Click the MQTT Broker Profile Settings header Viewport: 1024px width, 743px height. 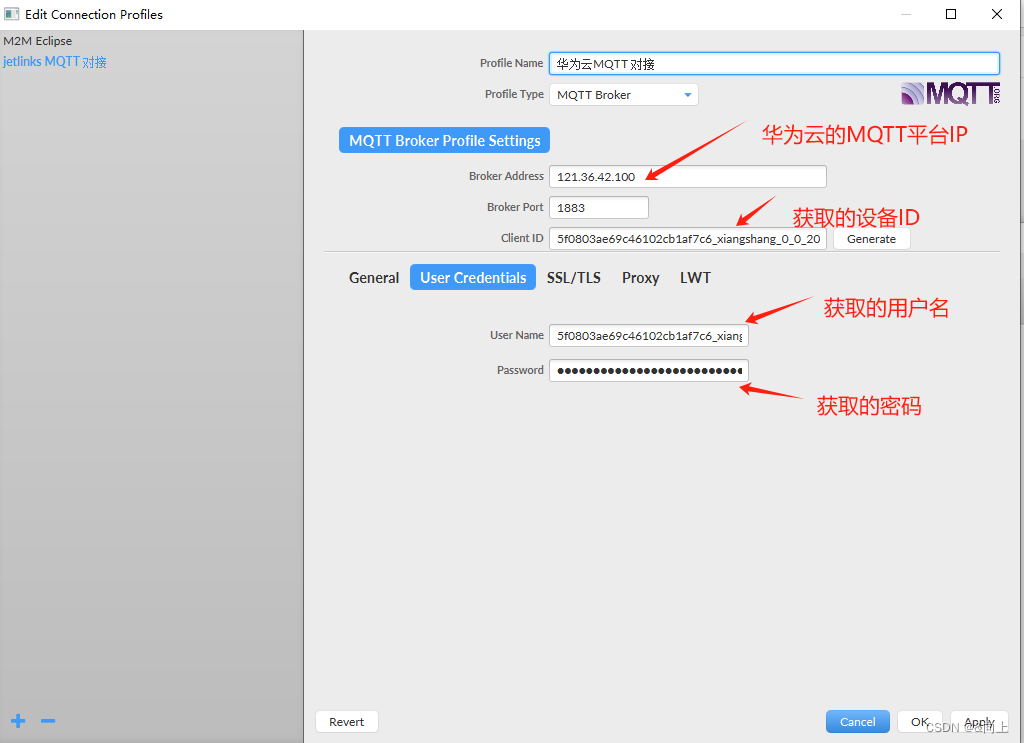[x=444, y=140]
